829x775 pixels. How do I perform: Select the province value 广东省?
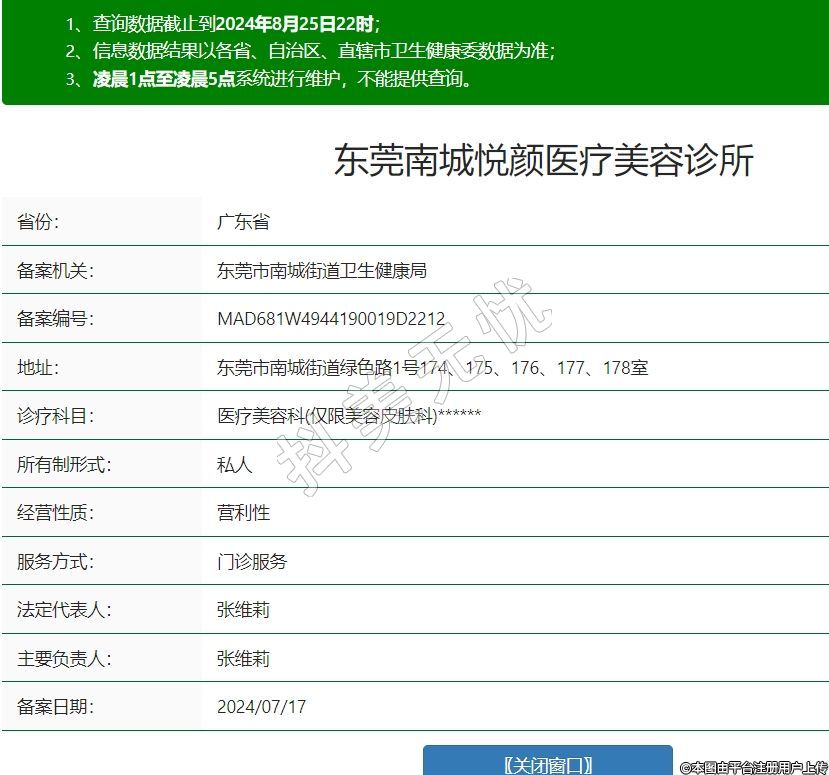(243, 222)
